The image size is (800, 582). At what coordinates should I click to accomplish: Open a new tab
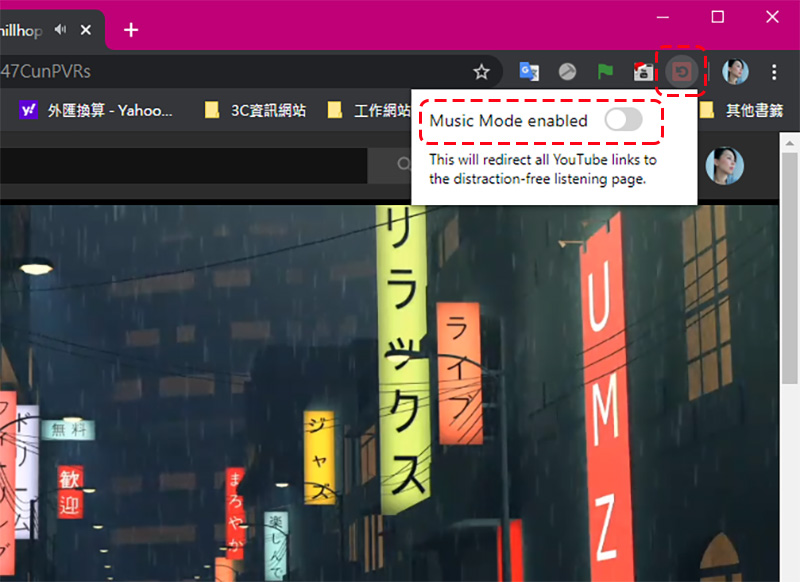pos(131,30)
